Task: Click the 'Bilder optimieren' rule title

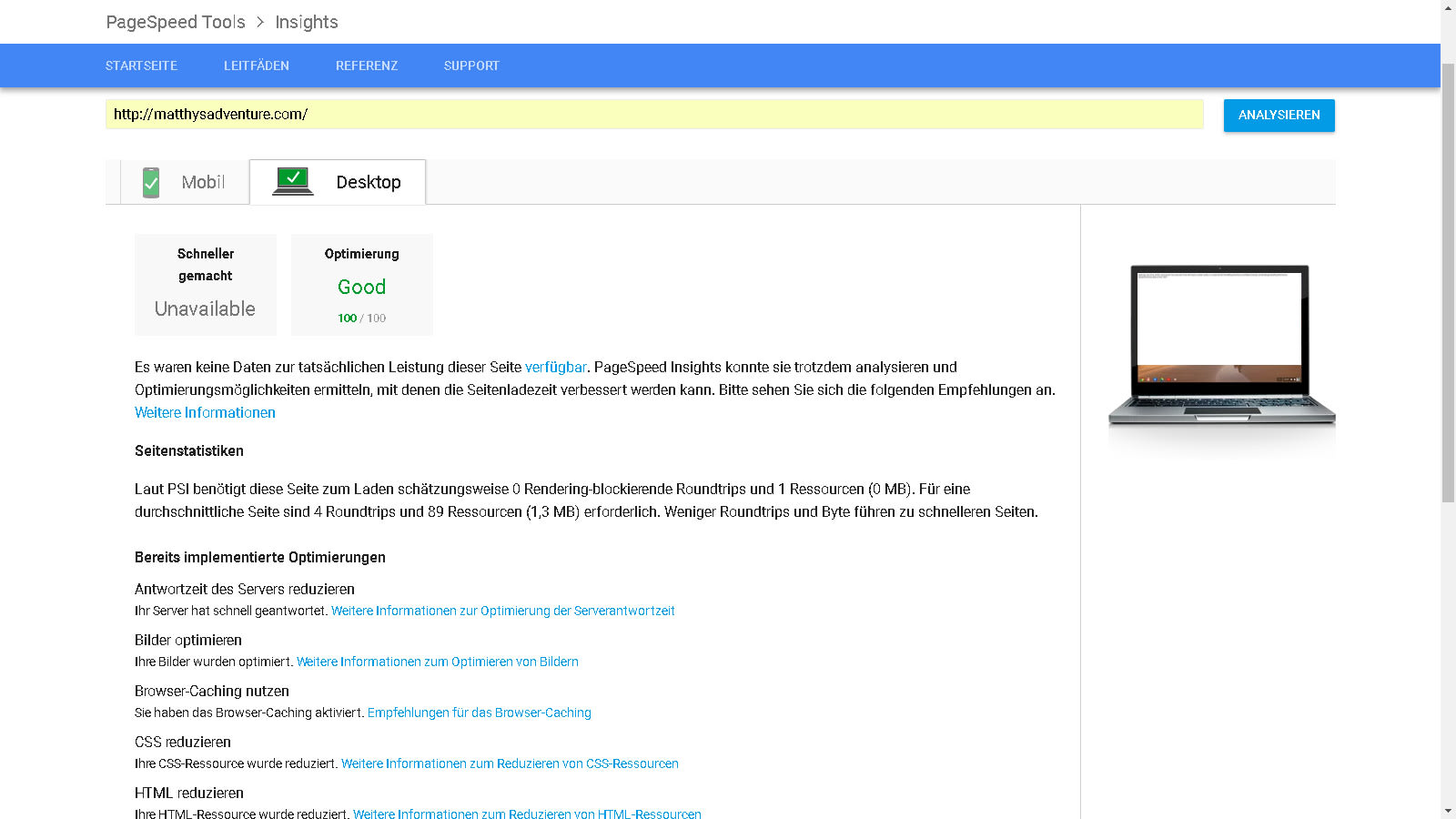Action: [188, 641]
